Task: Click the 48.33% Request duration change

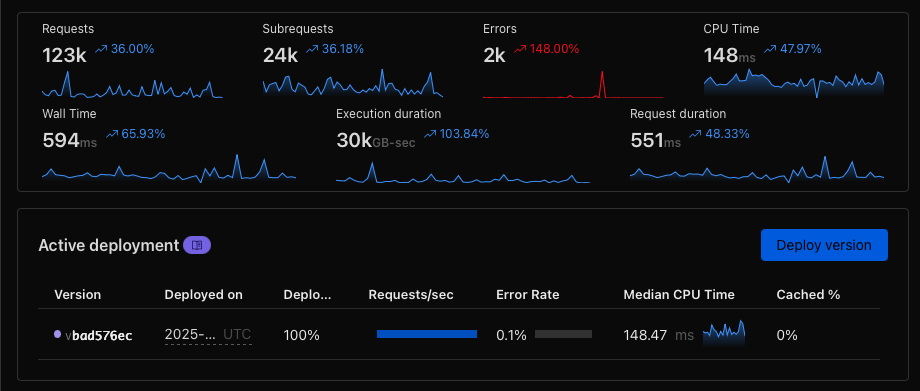Action: (728, 134)
